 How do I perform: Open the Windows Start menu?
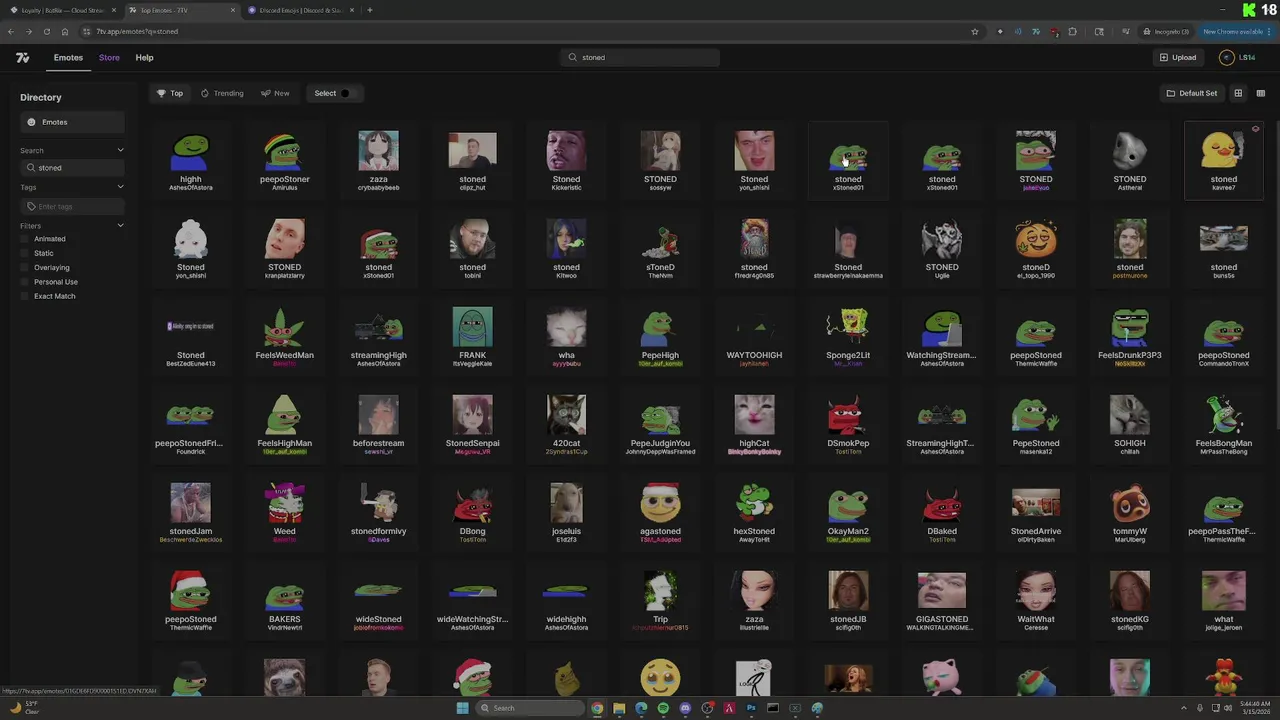[462, 708]
